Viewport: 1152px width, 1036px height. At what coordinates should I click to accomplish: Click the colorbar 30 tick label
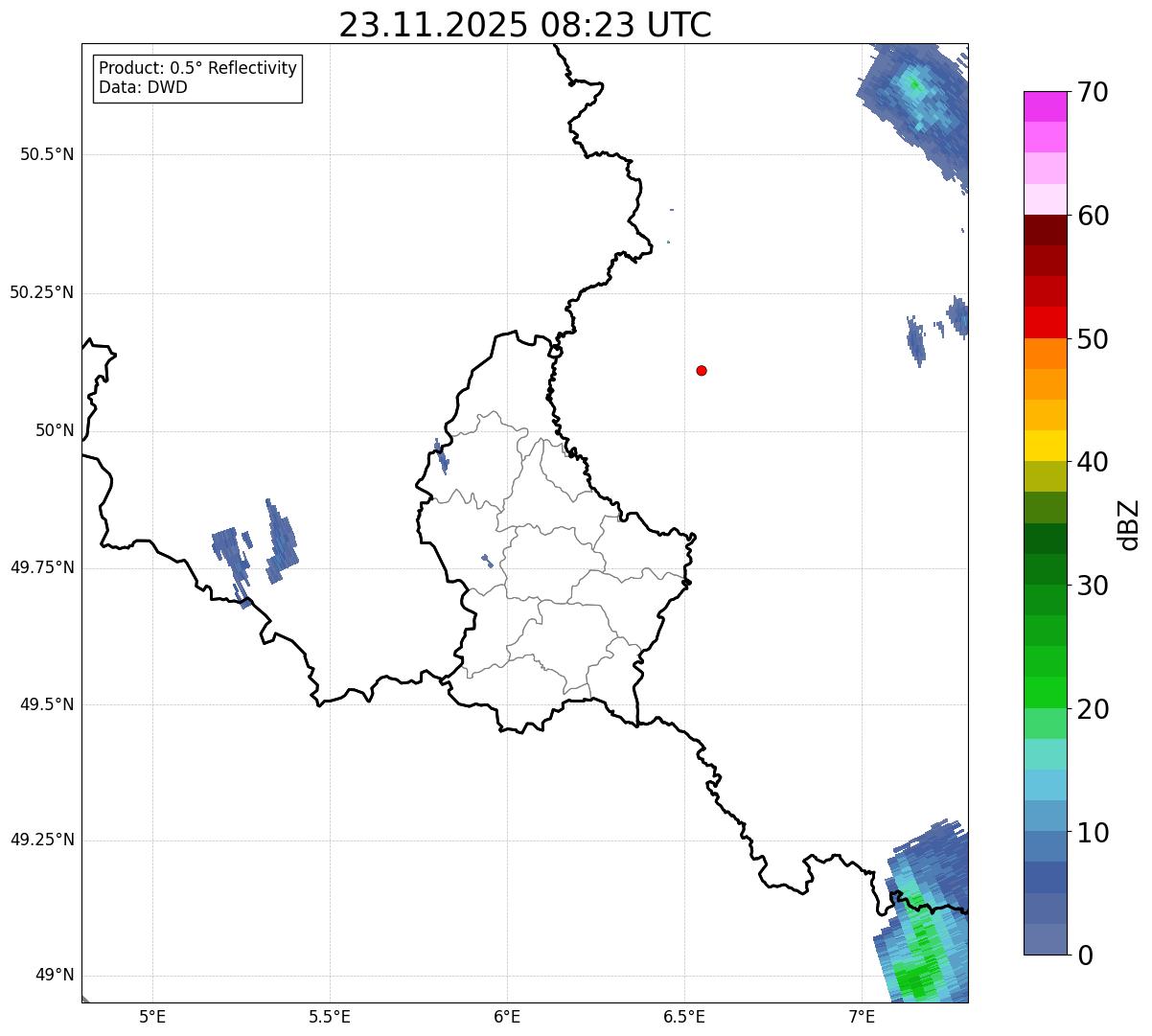click(1092, 586)
